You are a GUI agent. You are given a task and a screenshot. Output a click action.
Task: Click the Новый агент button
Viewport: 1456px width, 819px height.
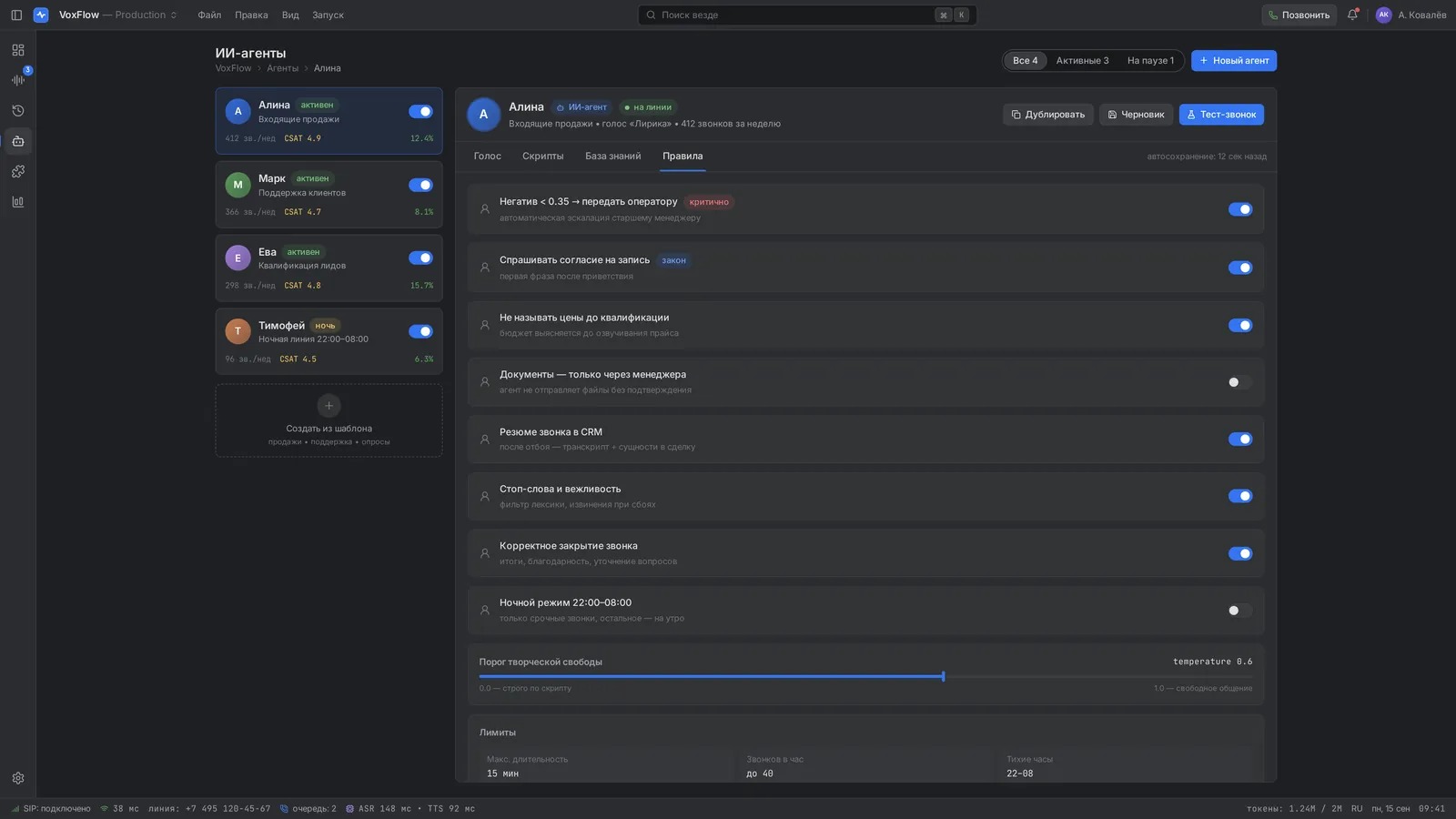1234,61
